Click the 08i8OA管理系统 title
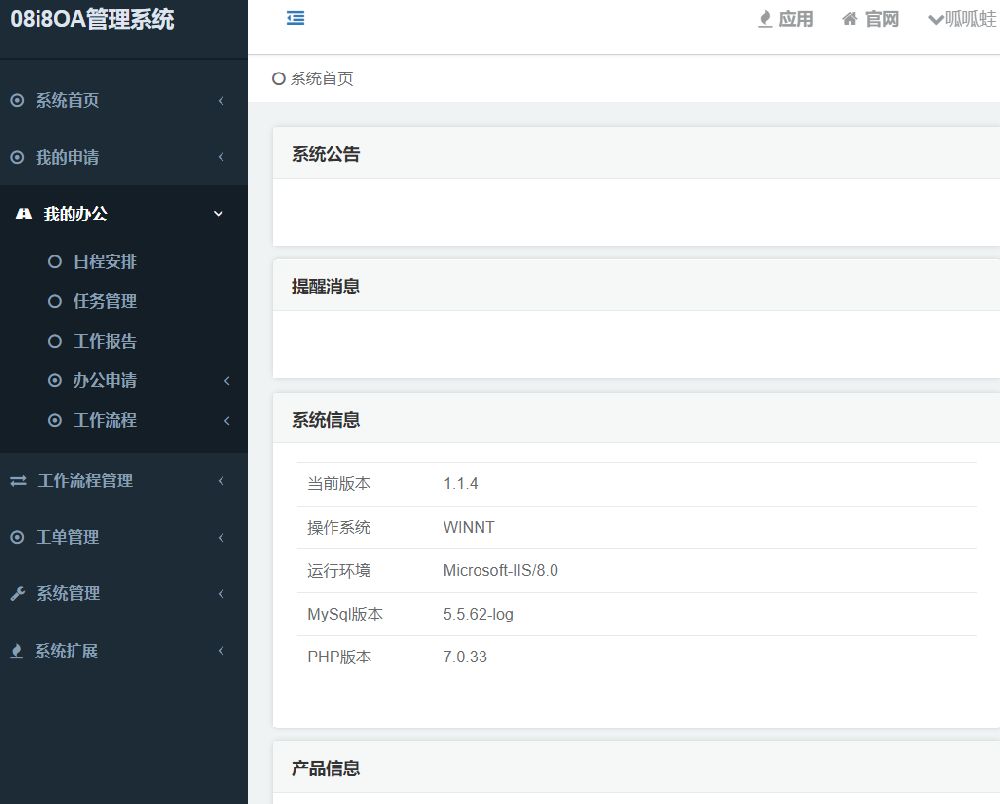The height and width of the screenshot is (804, 1000). tap(92, 19)
